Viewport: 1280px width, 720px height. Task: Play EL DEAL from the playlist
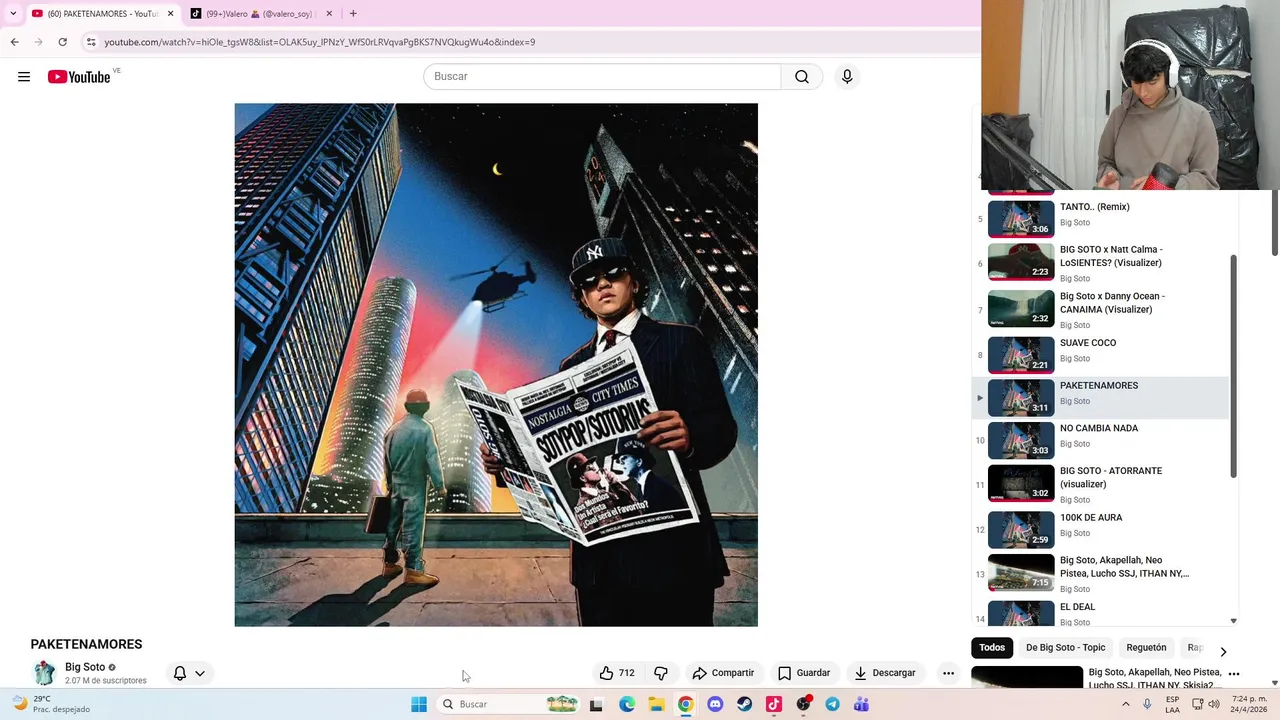coord(1100,613)
